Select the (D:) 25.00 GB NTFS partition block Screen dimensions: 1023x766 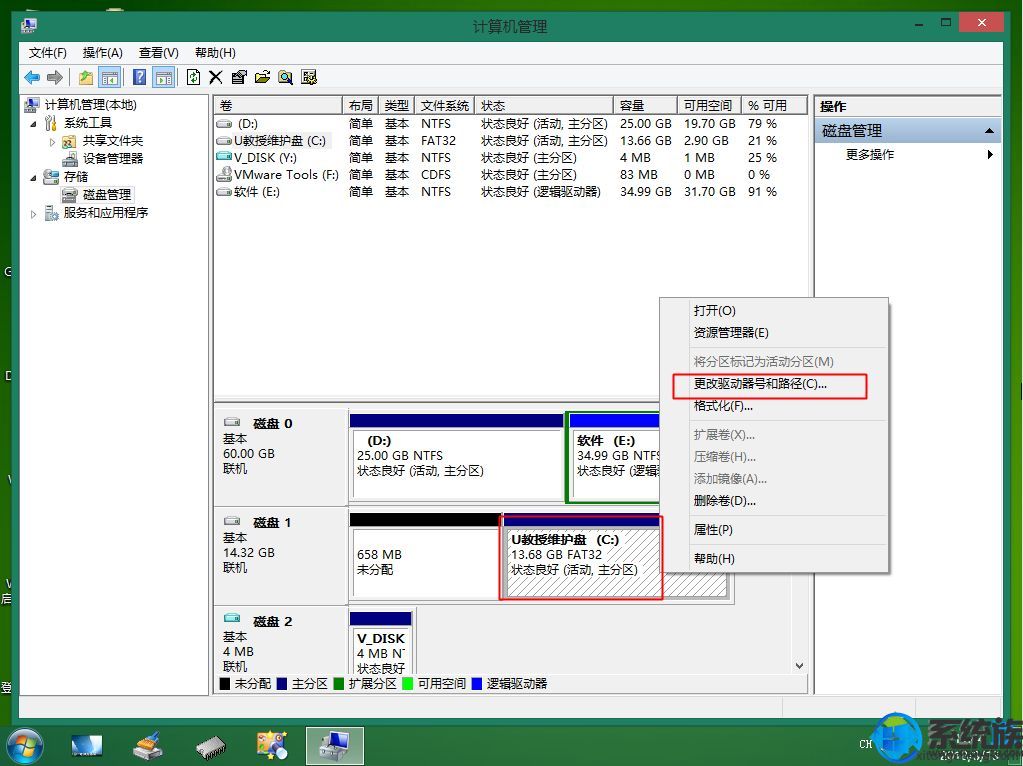[456, 457]
